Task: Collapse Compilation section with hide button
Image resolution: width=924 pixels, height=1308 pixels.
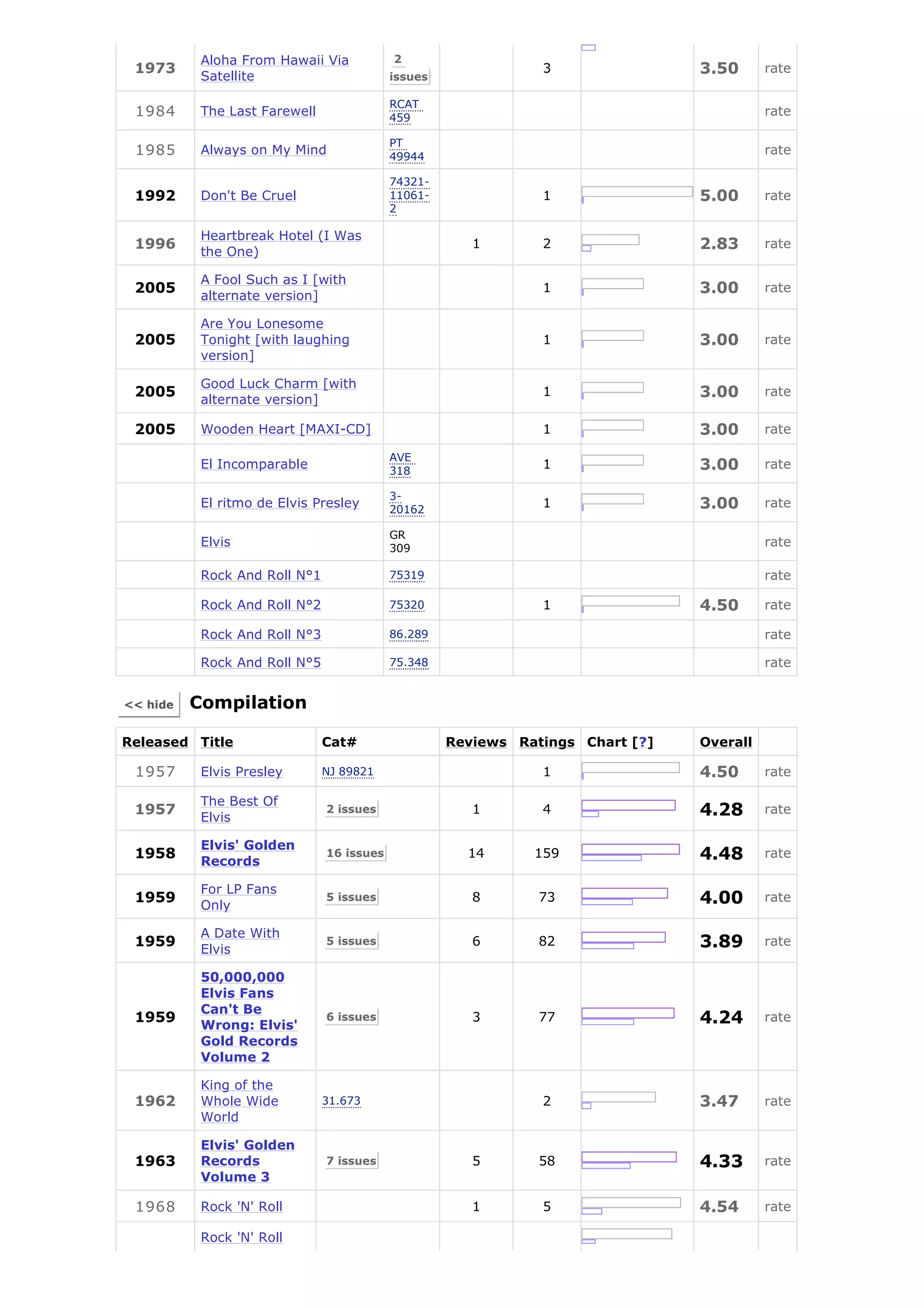Action: [x=149, y=704]
